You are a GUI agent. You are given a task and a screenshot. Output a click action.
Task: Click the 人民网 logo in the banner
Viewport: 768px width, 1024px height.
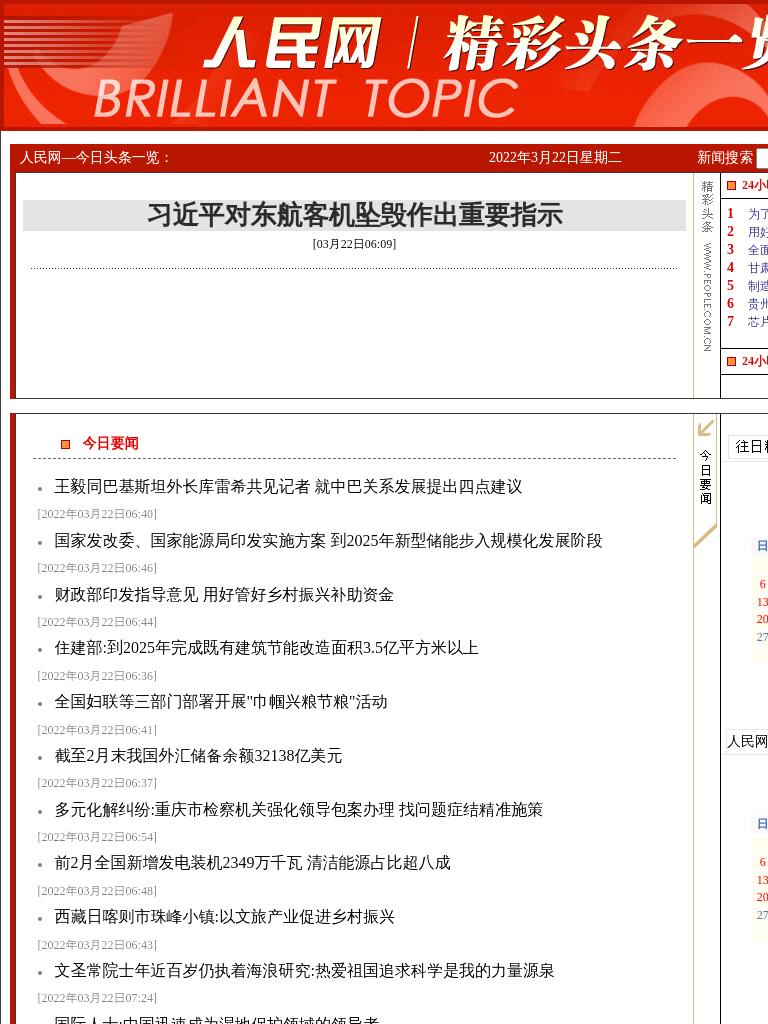tap(292, 43)
